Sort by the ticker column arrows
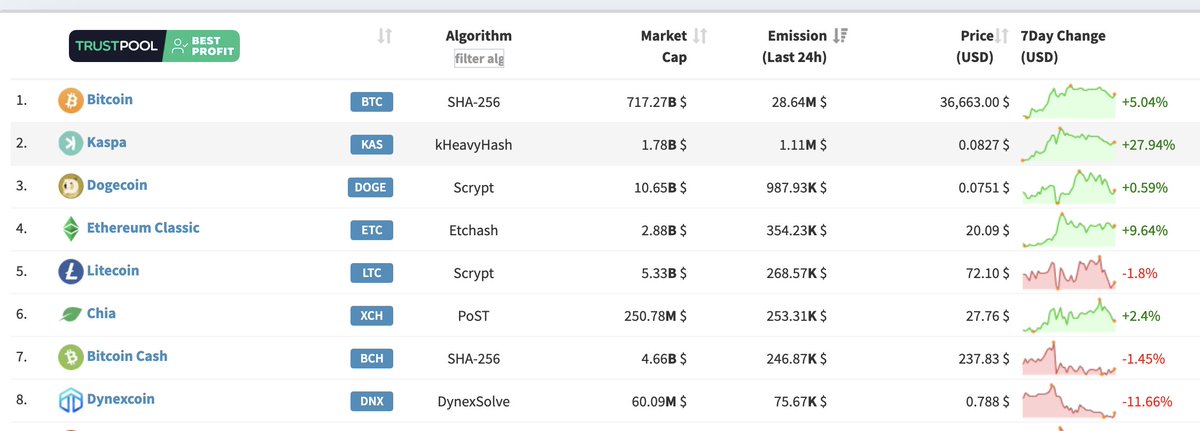Image resolution: width=1200 pixels, height=431 pixels. point(384,36)
